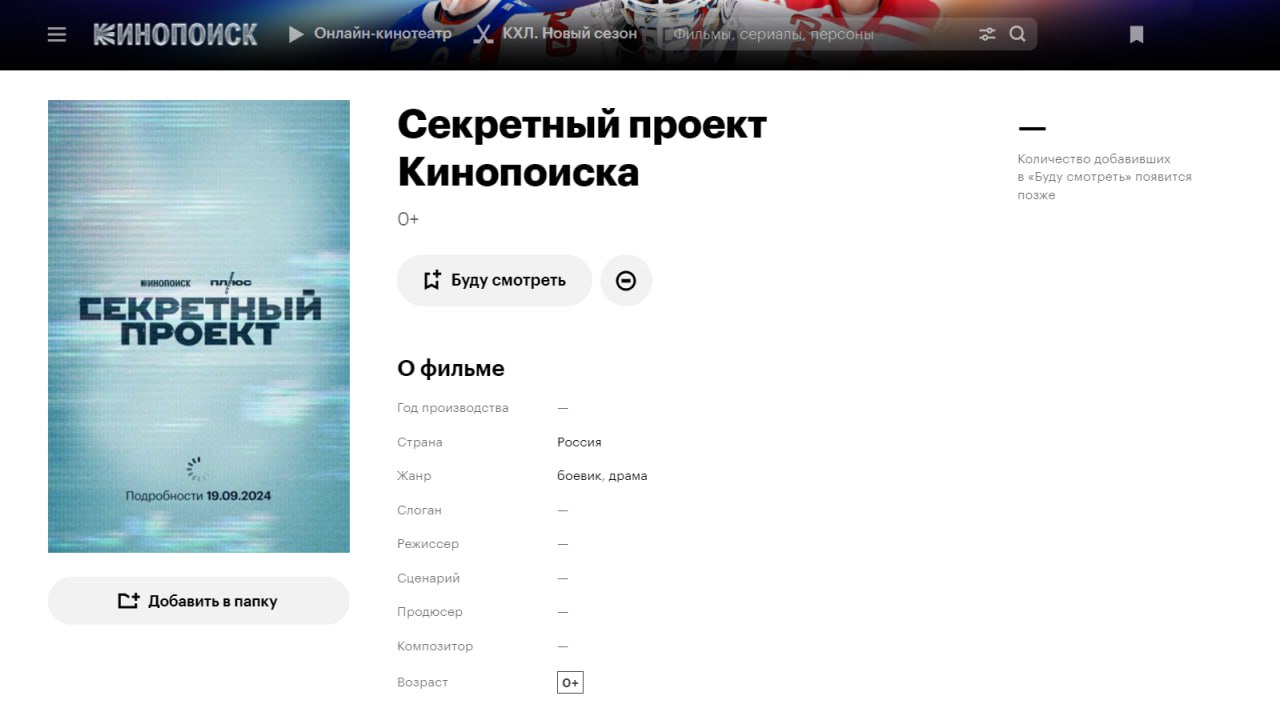Click the Сценарий label
1280x708 pixels.
click(x=428, y=578)
